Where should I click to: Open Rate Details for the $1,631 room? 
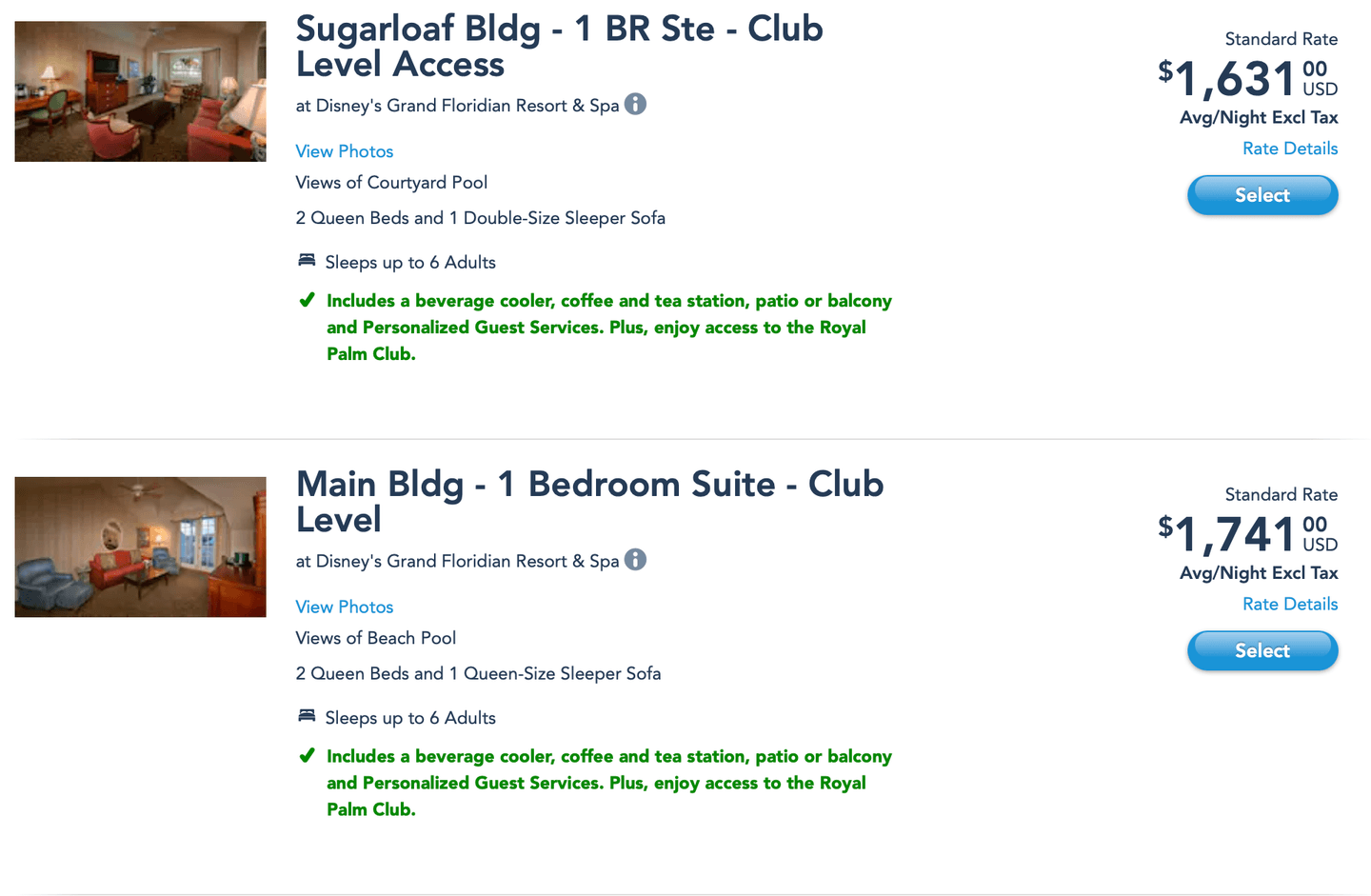pyautogui.click(x=1289, y=149)
